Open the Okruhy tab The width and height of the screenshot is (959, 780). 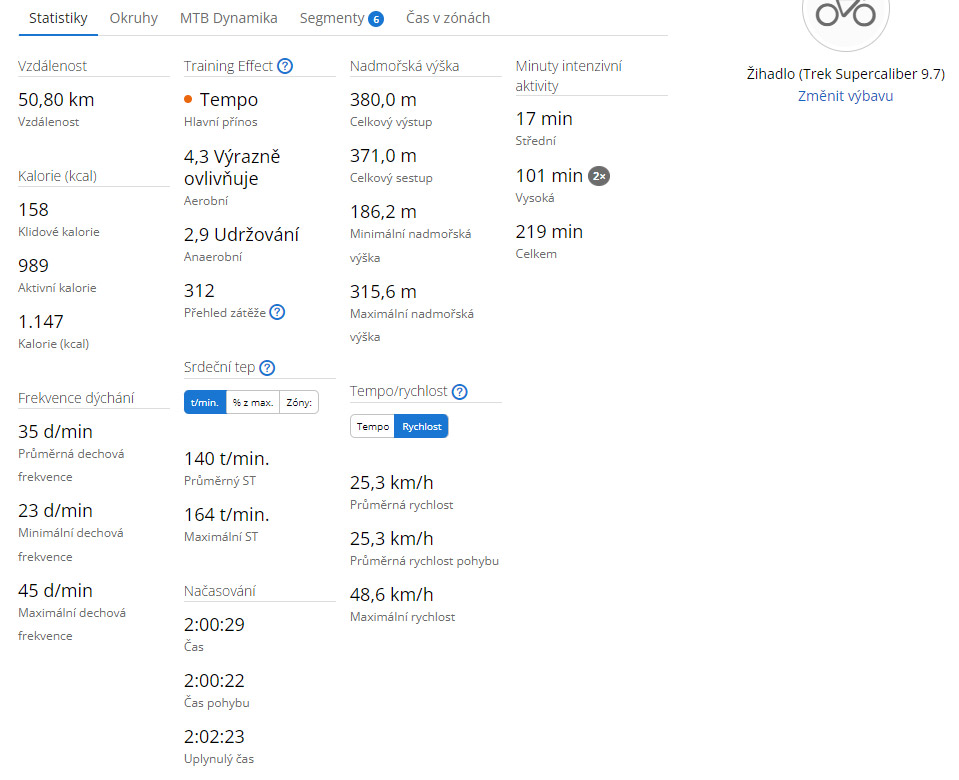(x=133, y=18)
